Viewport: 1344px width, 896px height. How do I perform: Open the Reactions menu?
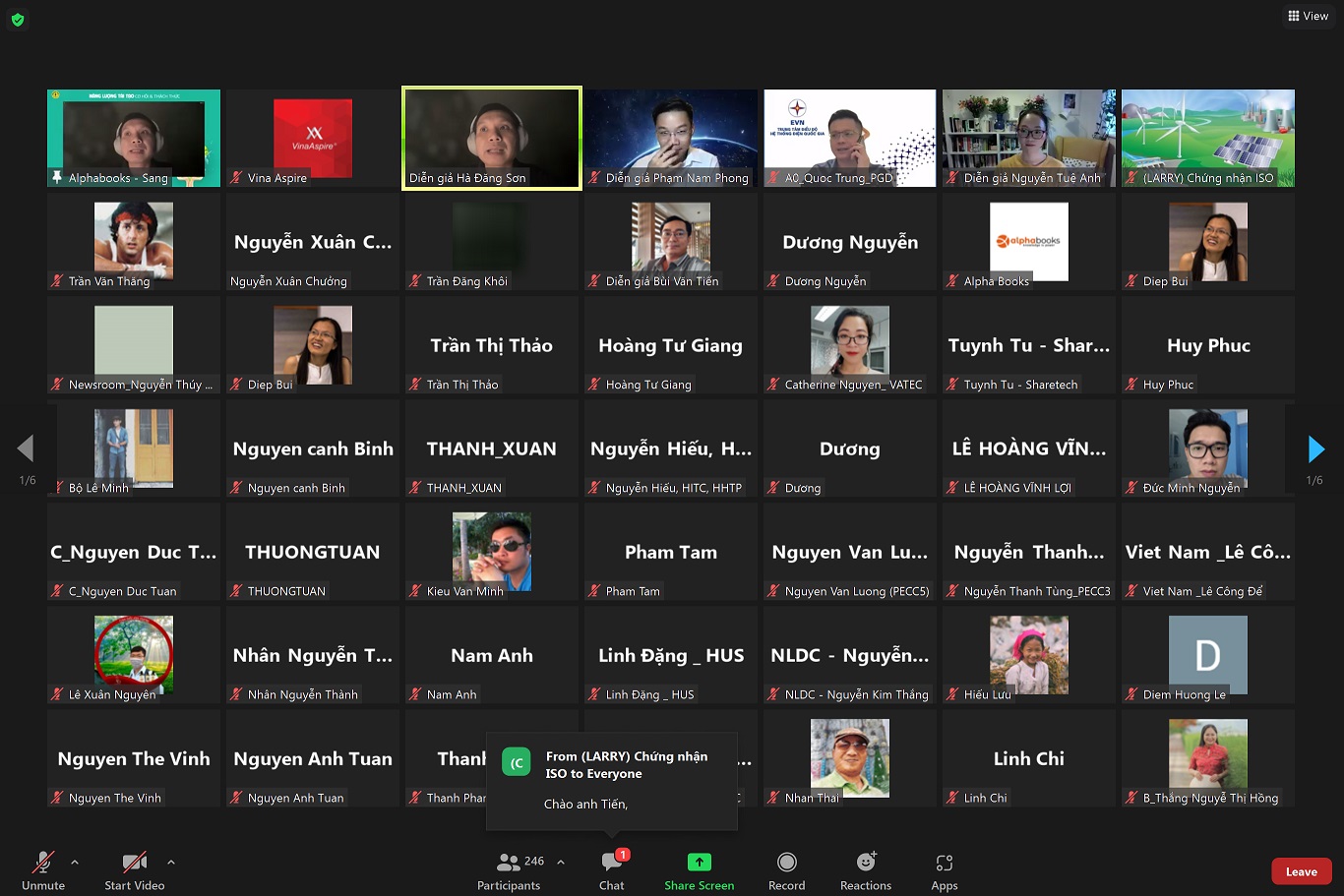[x=865, y=869]
